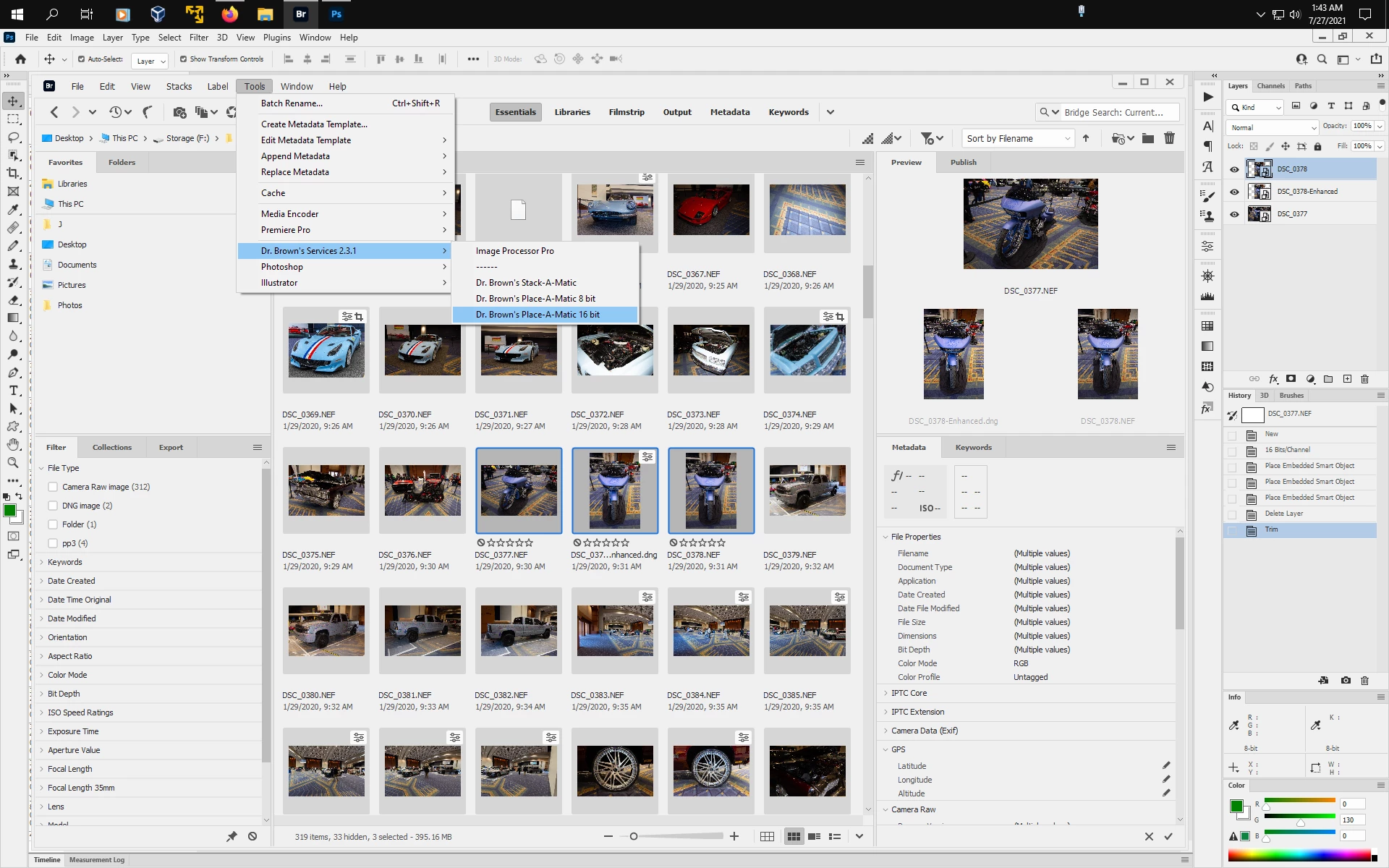
Task: Select the Zoom tool in toolbar
Action: 13,463
